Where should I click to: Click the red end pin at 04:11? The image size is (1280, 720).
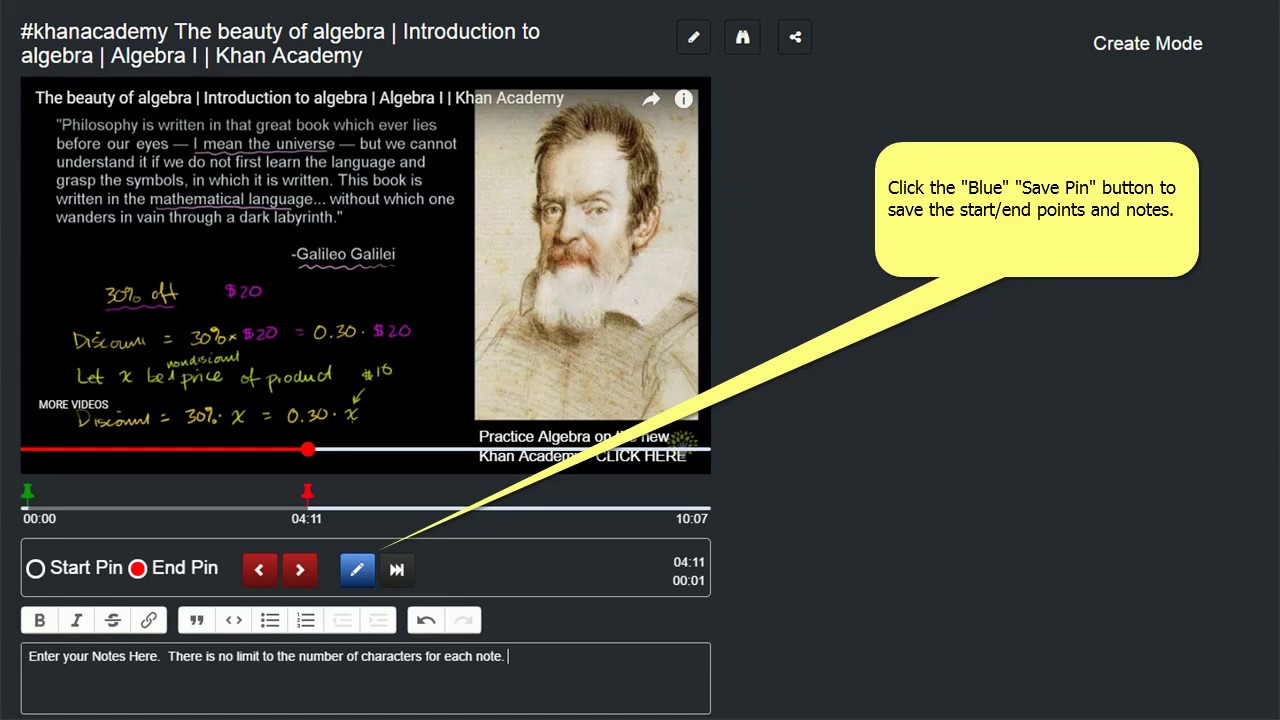[308, 491]
